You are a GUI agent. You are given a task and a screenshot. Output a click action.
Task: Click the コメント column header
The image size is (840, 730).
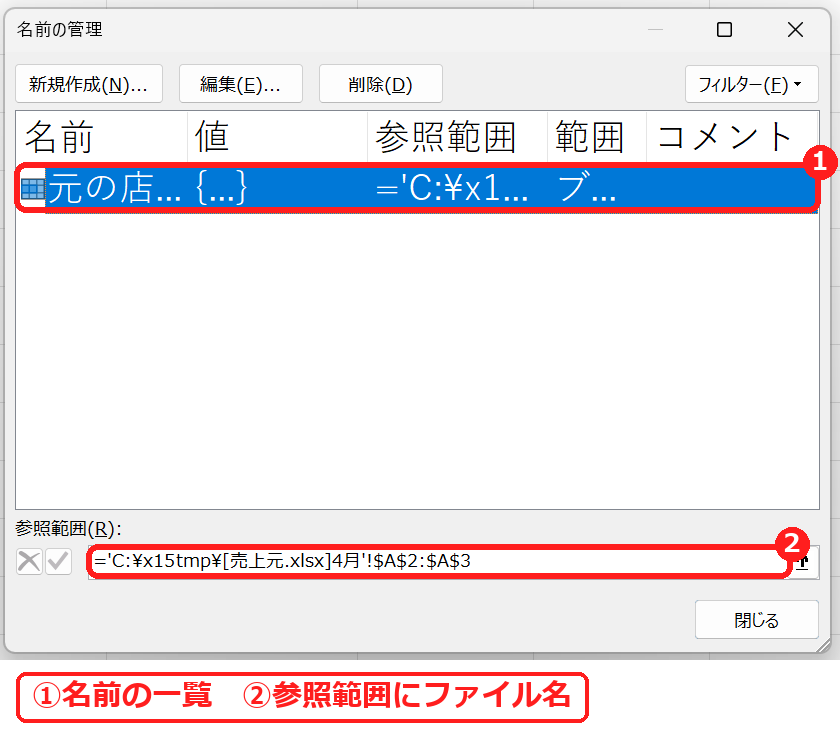(x=732, y=137)
